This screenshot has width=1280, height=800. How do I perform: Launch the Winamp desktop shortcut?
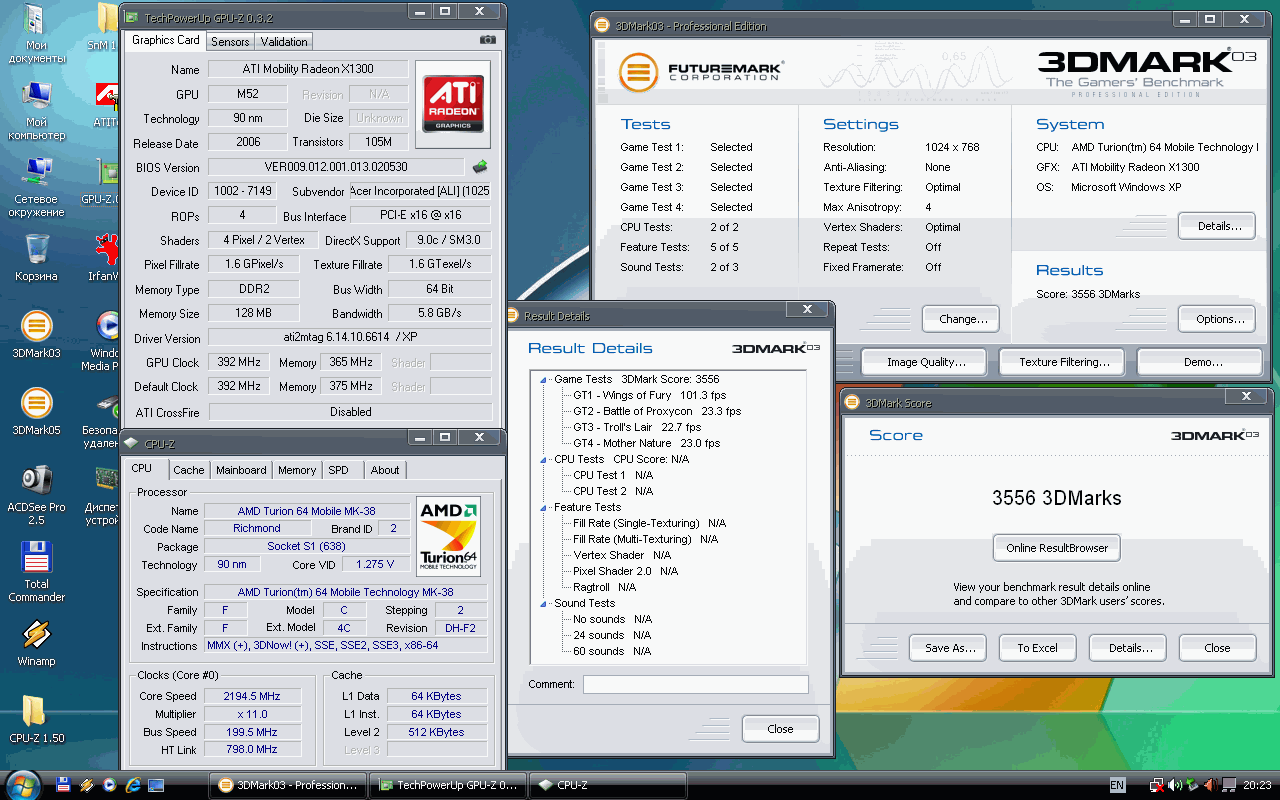pos(37,642)
